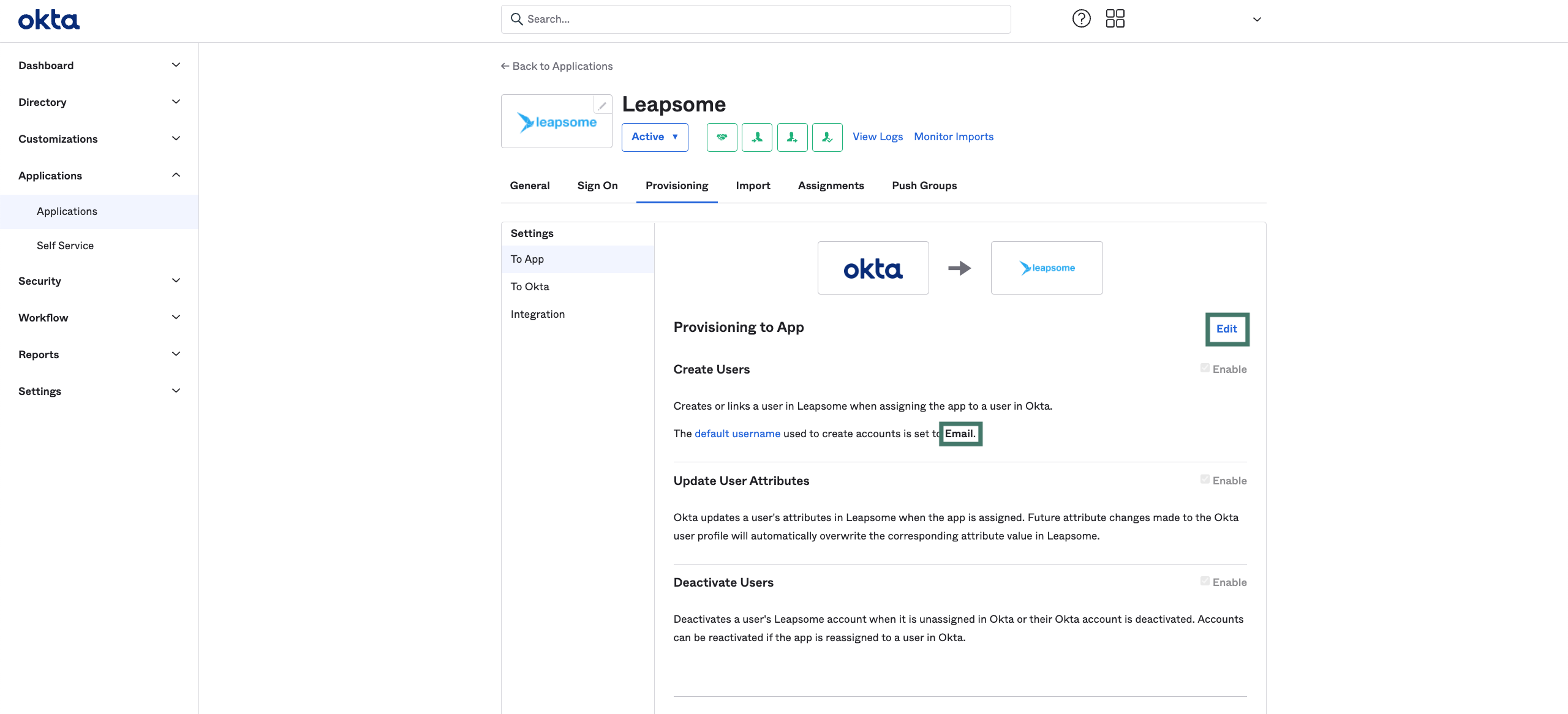Click the Update User Attributes heading
The image size is (1568, 714).
[741, 481]
